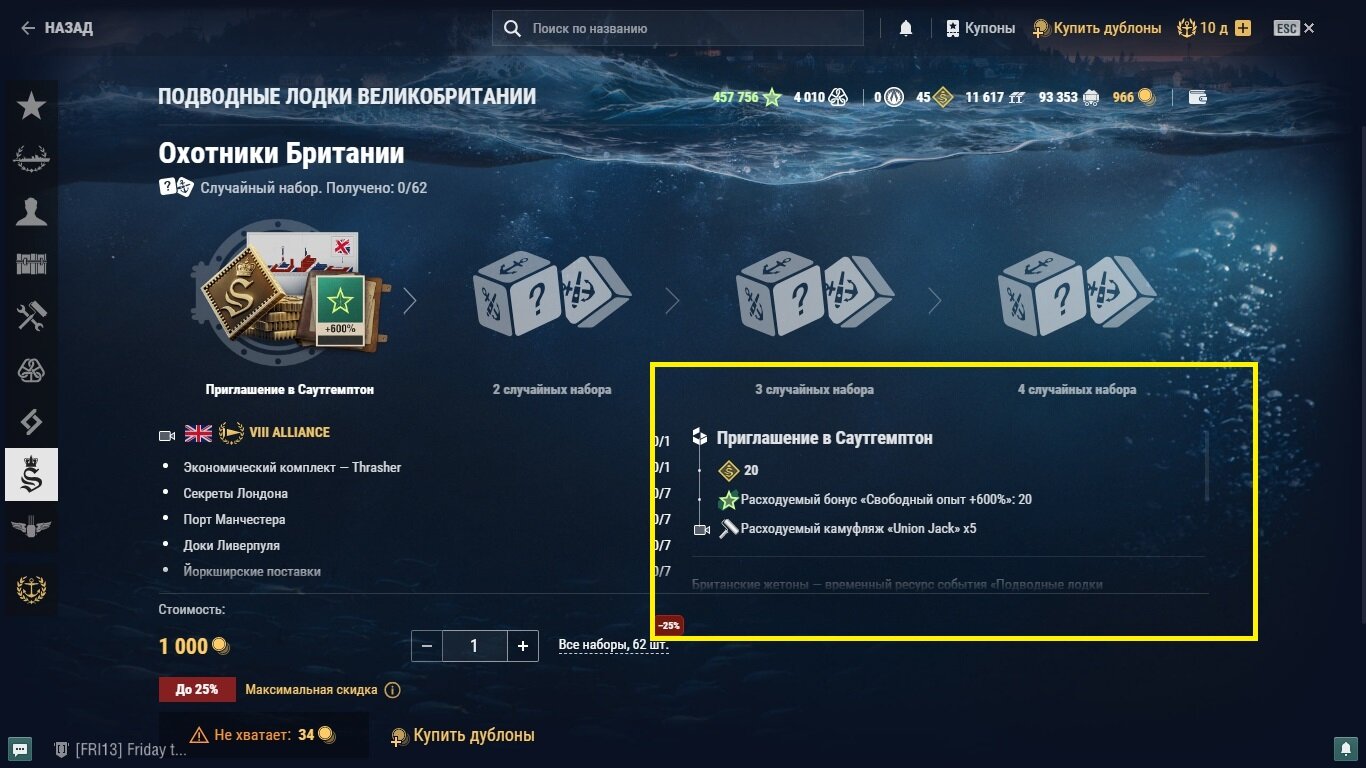The image size is (1366, 768).
Task: Click the info icon beside Максимальная скидка
Action: tap(393, 690)
